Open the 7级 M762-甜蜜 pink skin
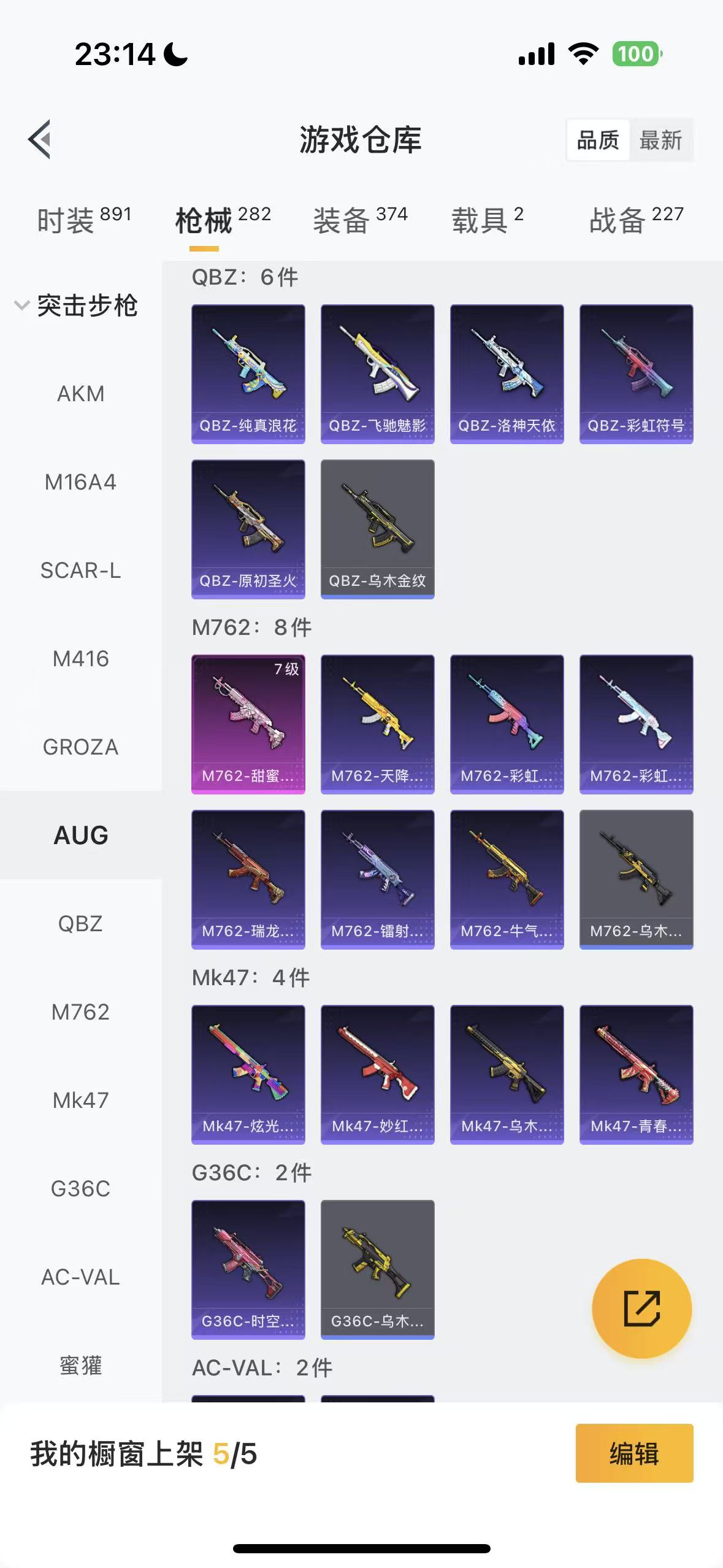The height and width of the screenshot is (1568, 723). [x=248, y=724]
